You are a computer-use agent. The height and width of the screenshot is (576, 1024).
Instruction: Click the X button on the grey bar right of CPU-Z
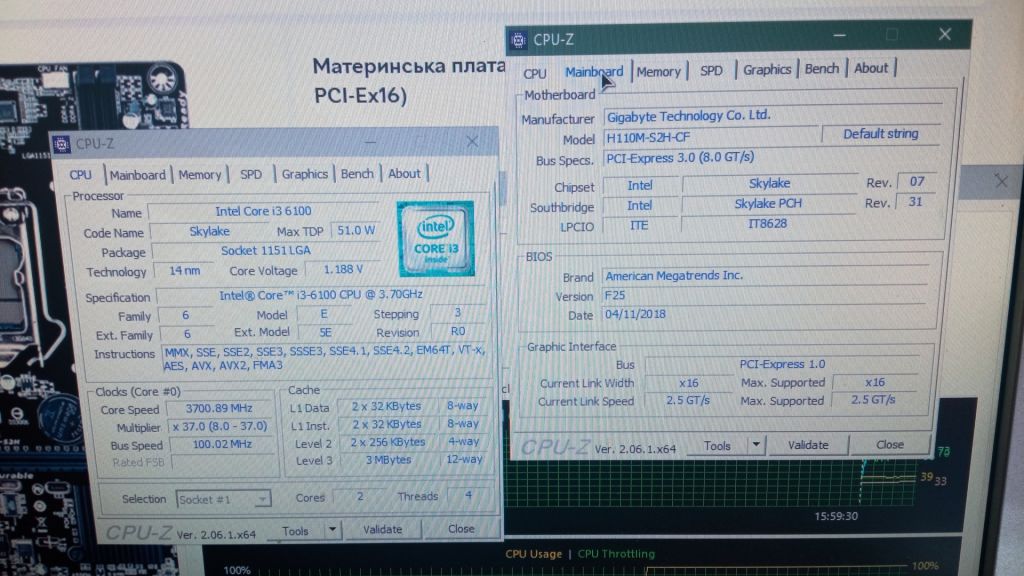pos(1001,181)
